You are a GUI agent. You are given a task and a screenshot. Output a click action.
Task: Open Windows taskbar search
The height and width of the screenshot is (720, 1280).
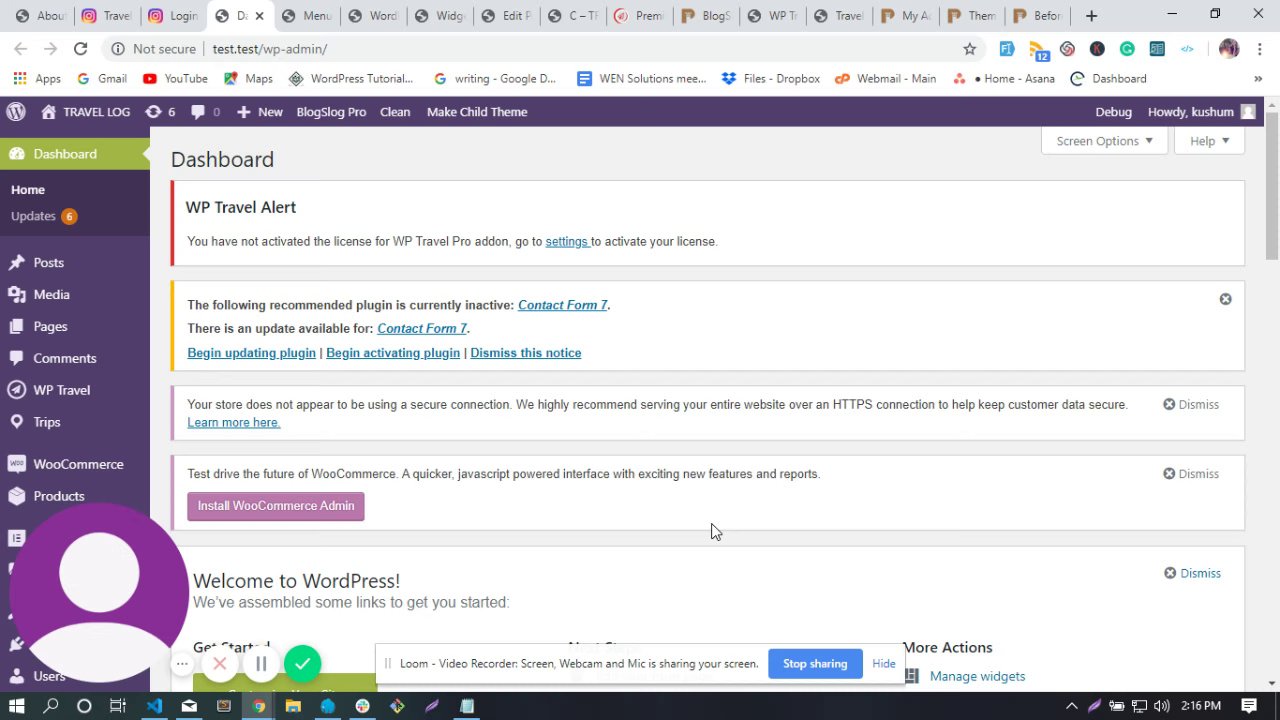51,706
